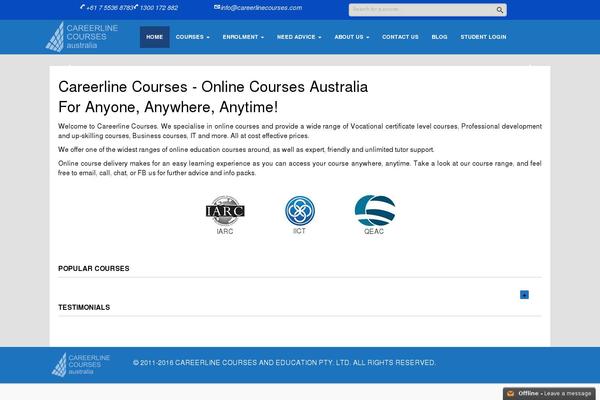Click the search magnifier icon
600x400 pixels.
[x=500, y=10]
